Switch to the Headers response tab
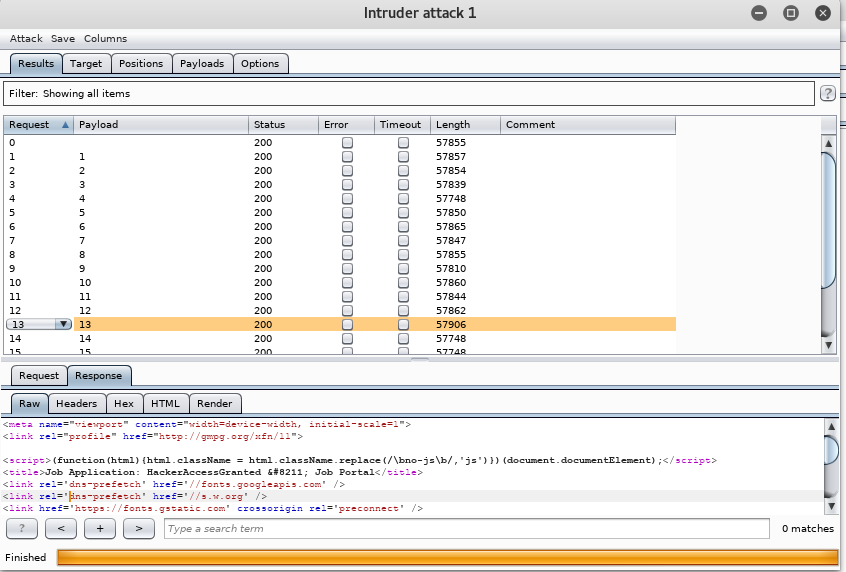 (76, 404)
